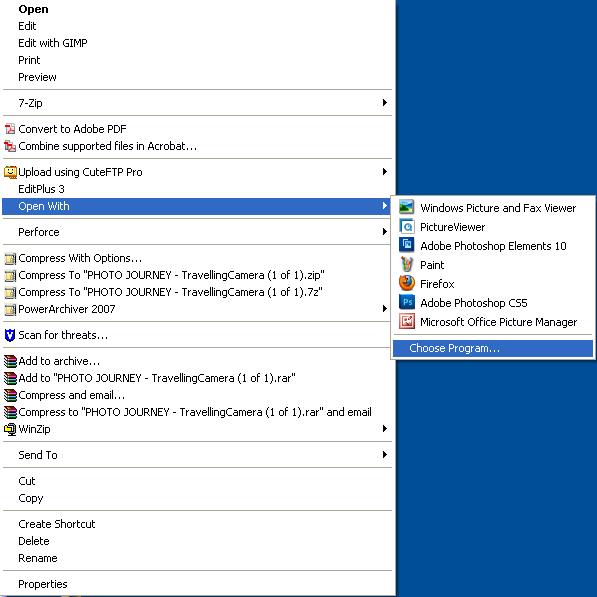Expand the 7-Zip submenu arrow
The height and width of the screenshot is (597, 597).
(385, 102)
